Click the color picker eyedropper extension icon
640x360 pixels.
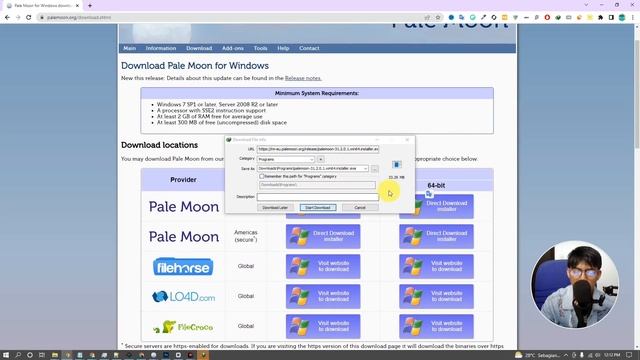[x=483, y=18]
